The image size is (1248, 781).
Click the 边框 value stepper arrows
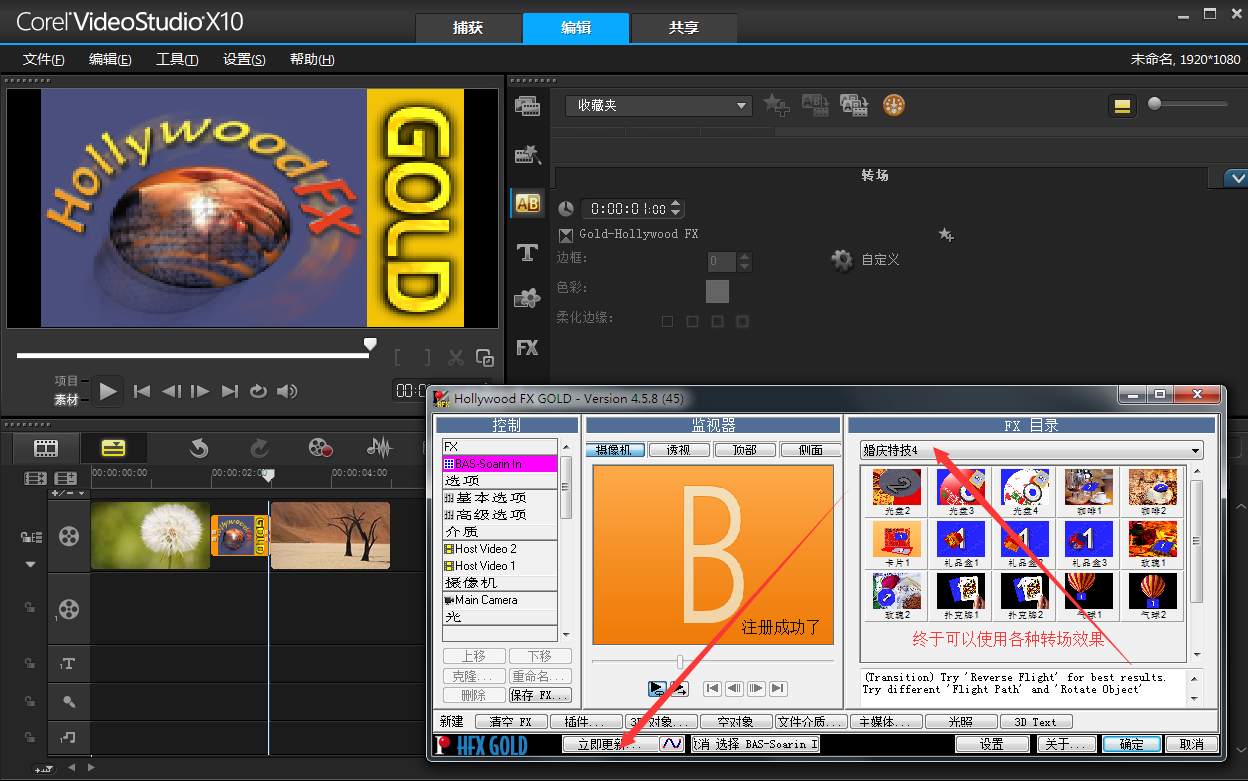point(744,262)
